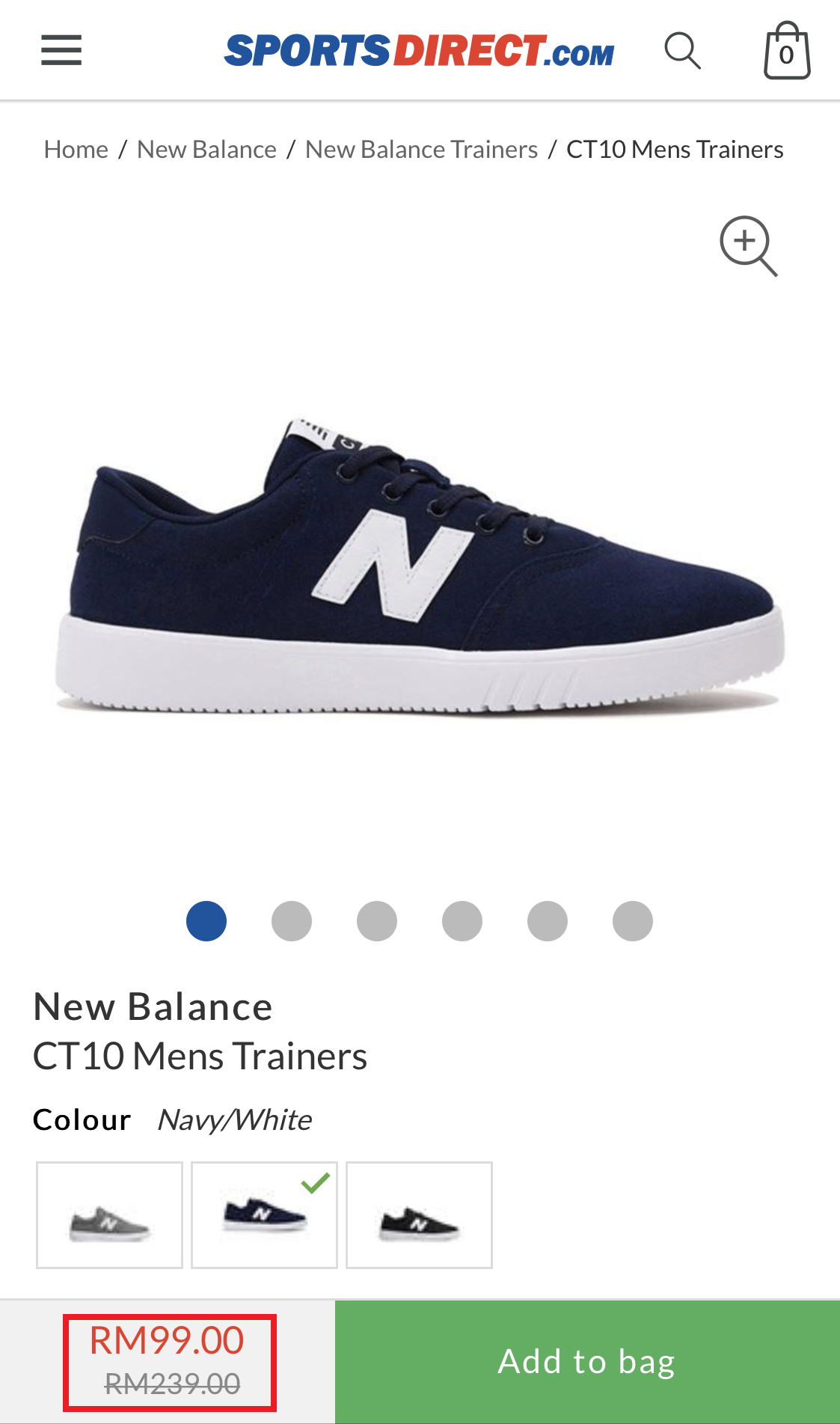Click the RM99.00 sale price
The width and height of the screenshot is (840, 1424).
click(x=167, y=1340)
